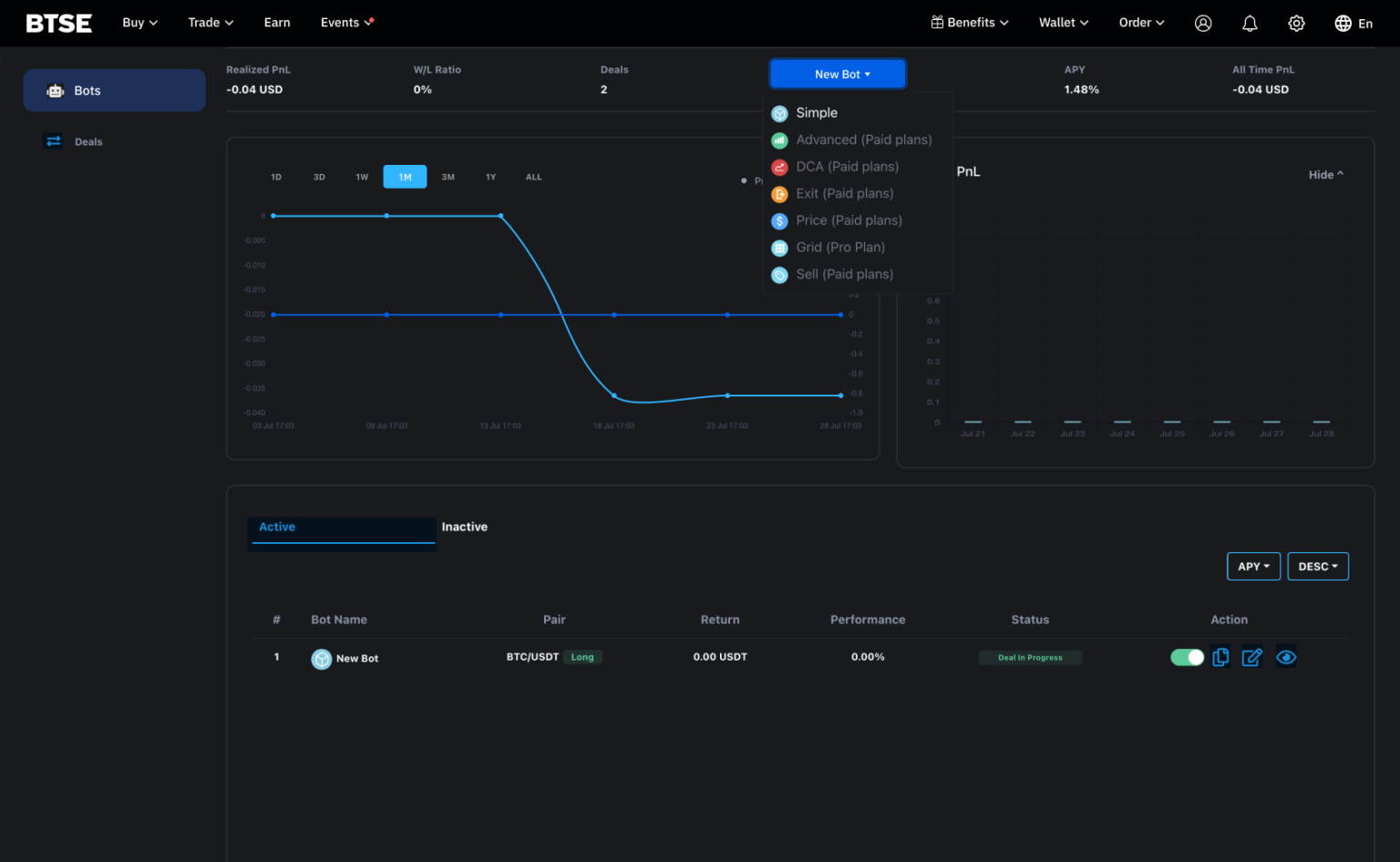Open the Buy dropdown menu
This screenshot has height=862, width=1400.
click(x=140, y=23)
